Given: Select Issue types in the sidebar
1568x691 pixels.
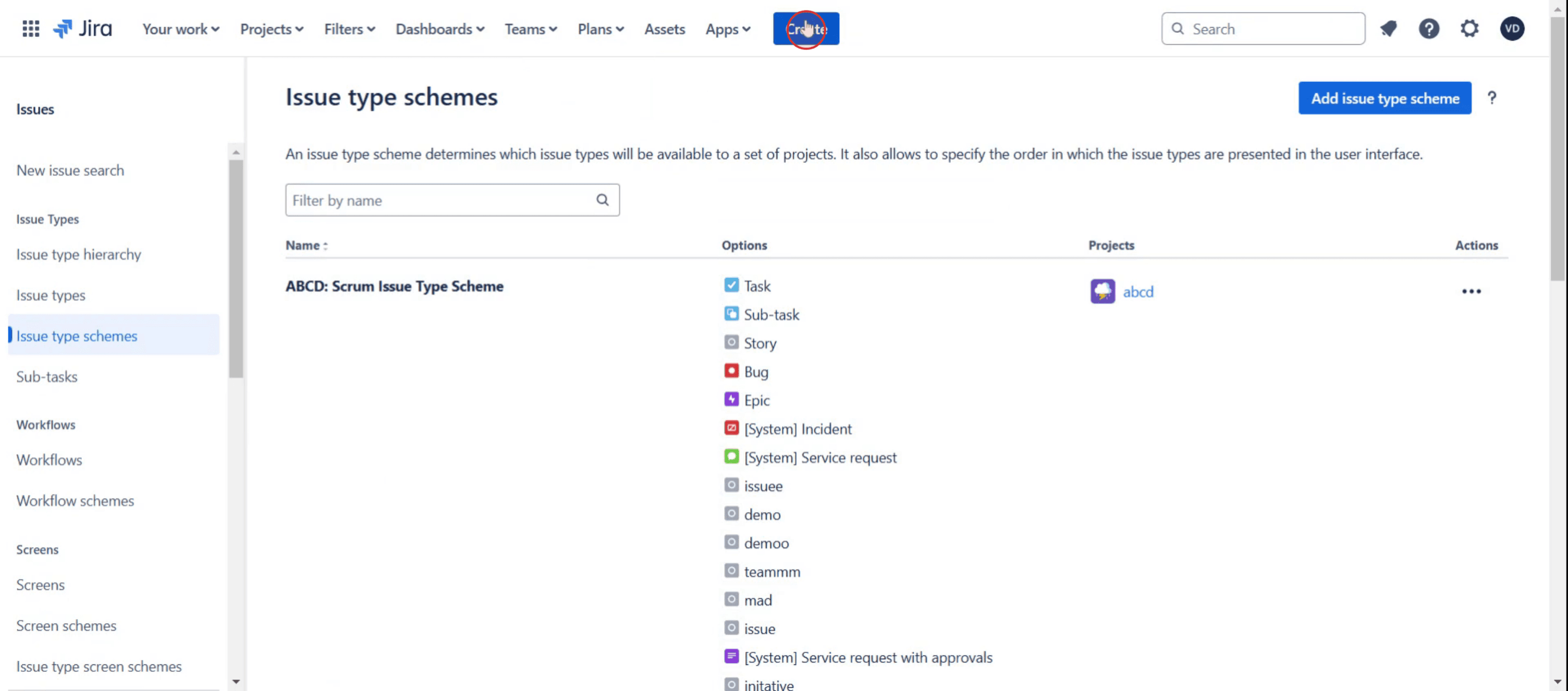Looking at the screenshot, I should (x=51, y=295).
